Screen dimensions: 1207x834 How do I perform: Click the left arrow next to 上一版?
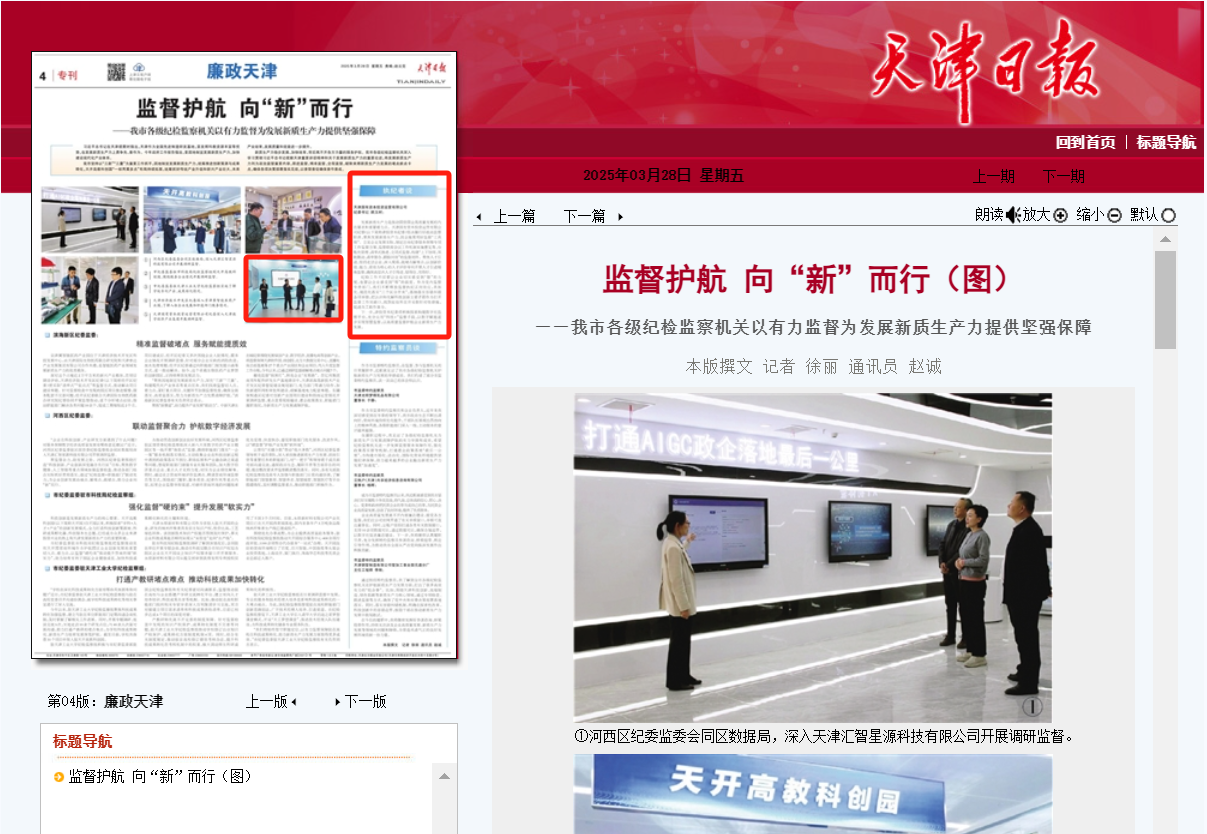pyautogui.click(x=294, y=702)
